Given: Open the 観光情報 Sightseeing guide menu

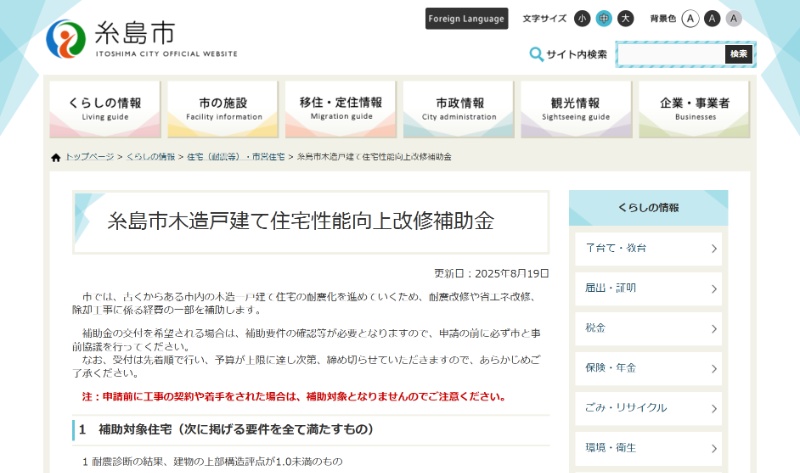Looking at the screenshot, I should click(576, 109).
